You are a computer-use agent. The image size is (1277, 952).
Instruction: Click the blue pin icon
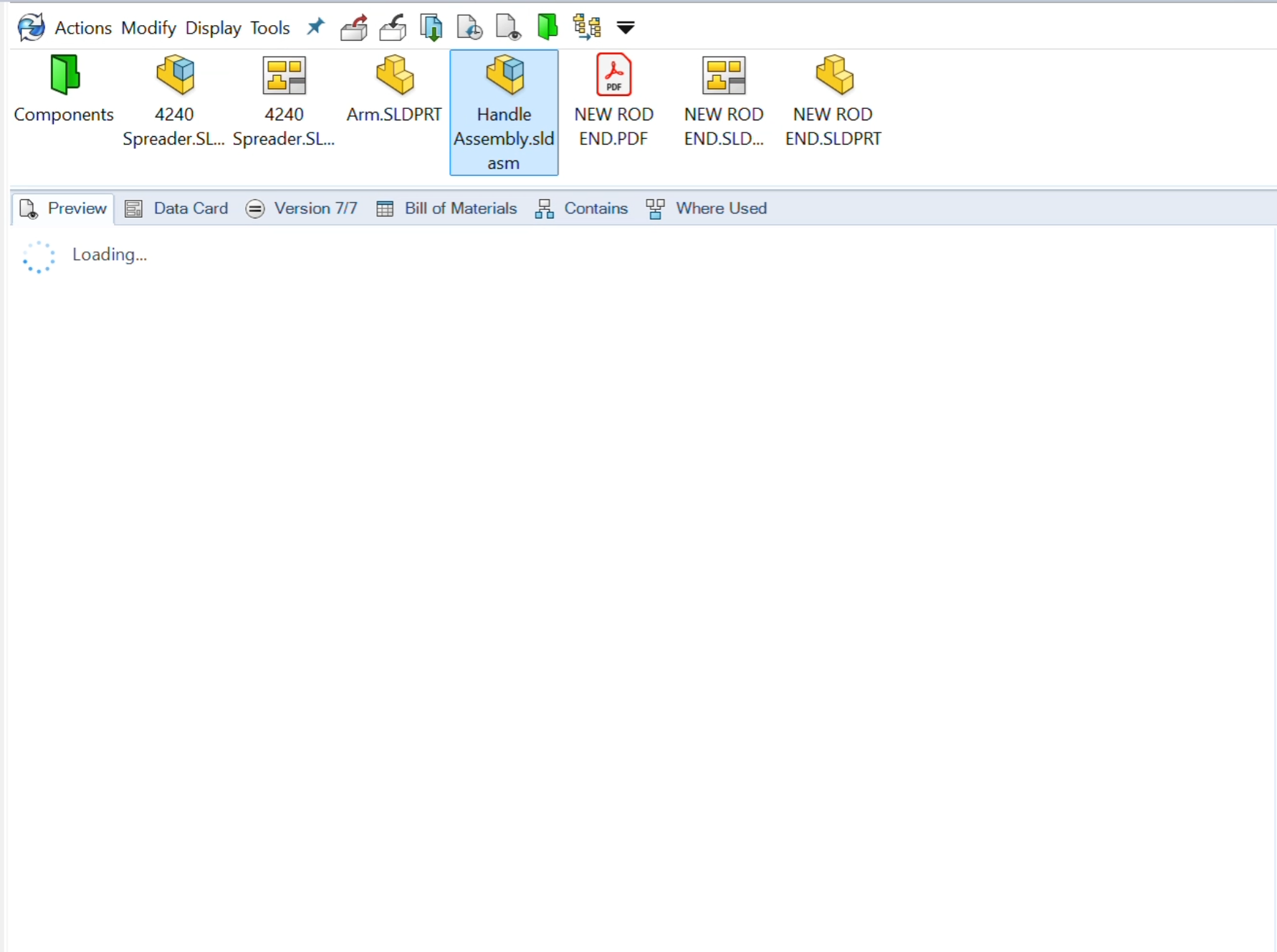[315, 27]
